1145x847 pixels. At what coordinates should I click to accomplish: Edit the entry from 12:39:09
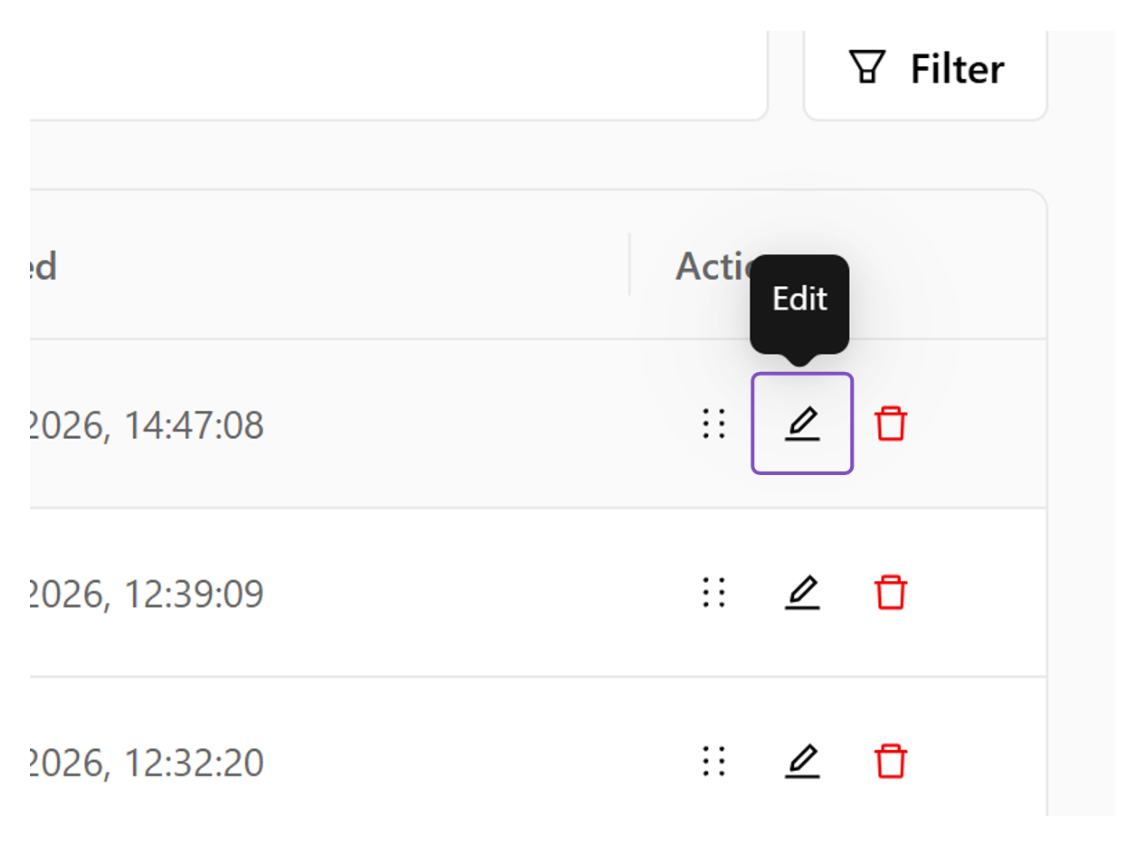(802, 592)
